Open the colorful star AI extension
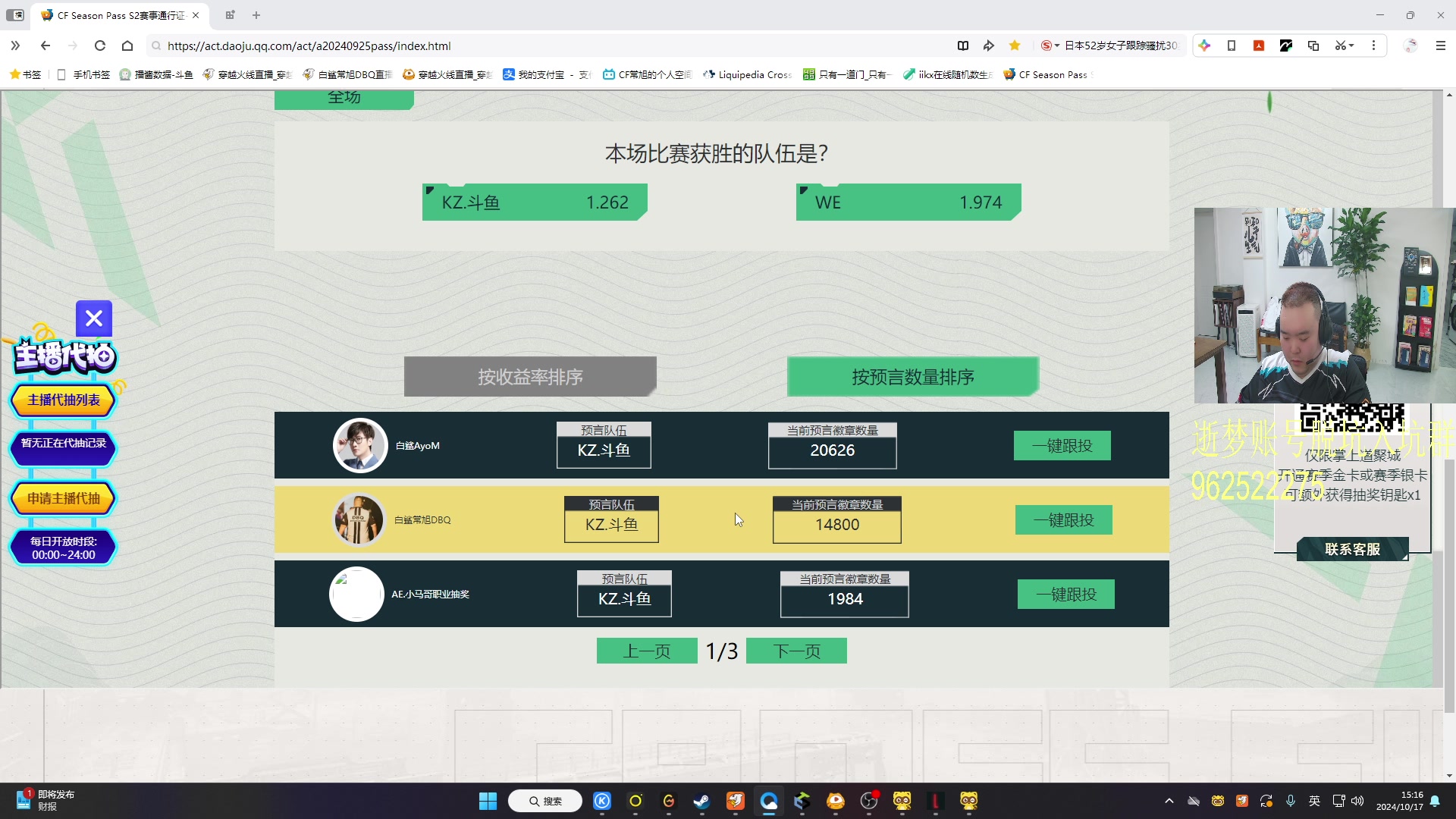Screen dimensions: 1456x819 point(1204,45)
